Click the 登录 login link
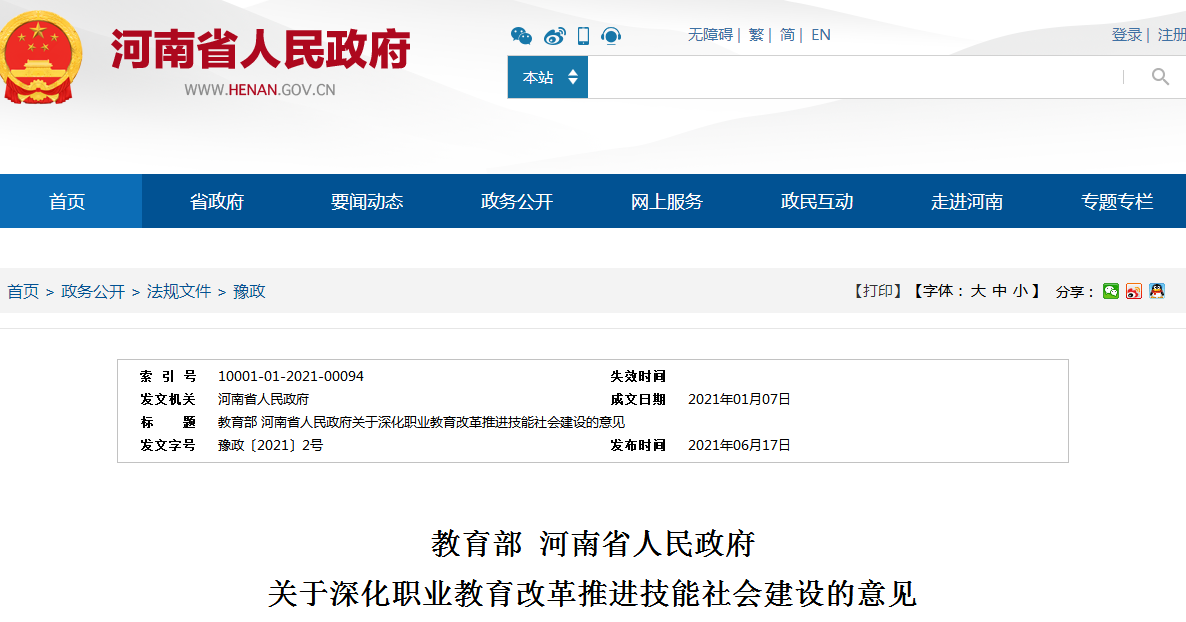The height and width of the screenshot is (622, 1186). (x=1126, y=35)
